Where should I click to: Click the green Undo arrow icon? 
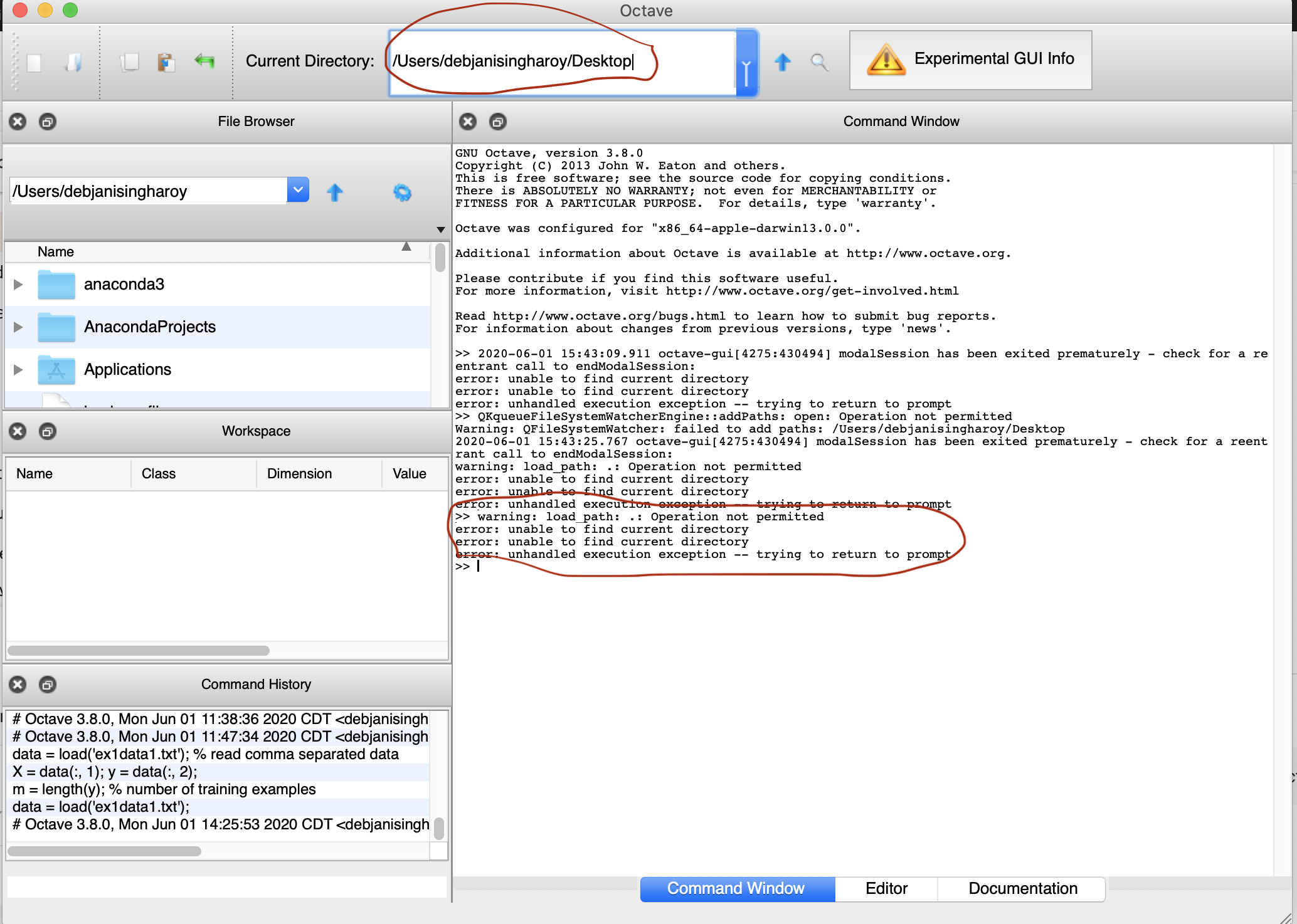click(204, 61)
